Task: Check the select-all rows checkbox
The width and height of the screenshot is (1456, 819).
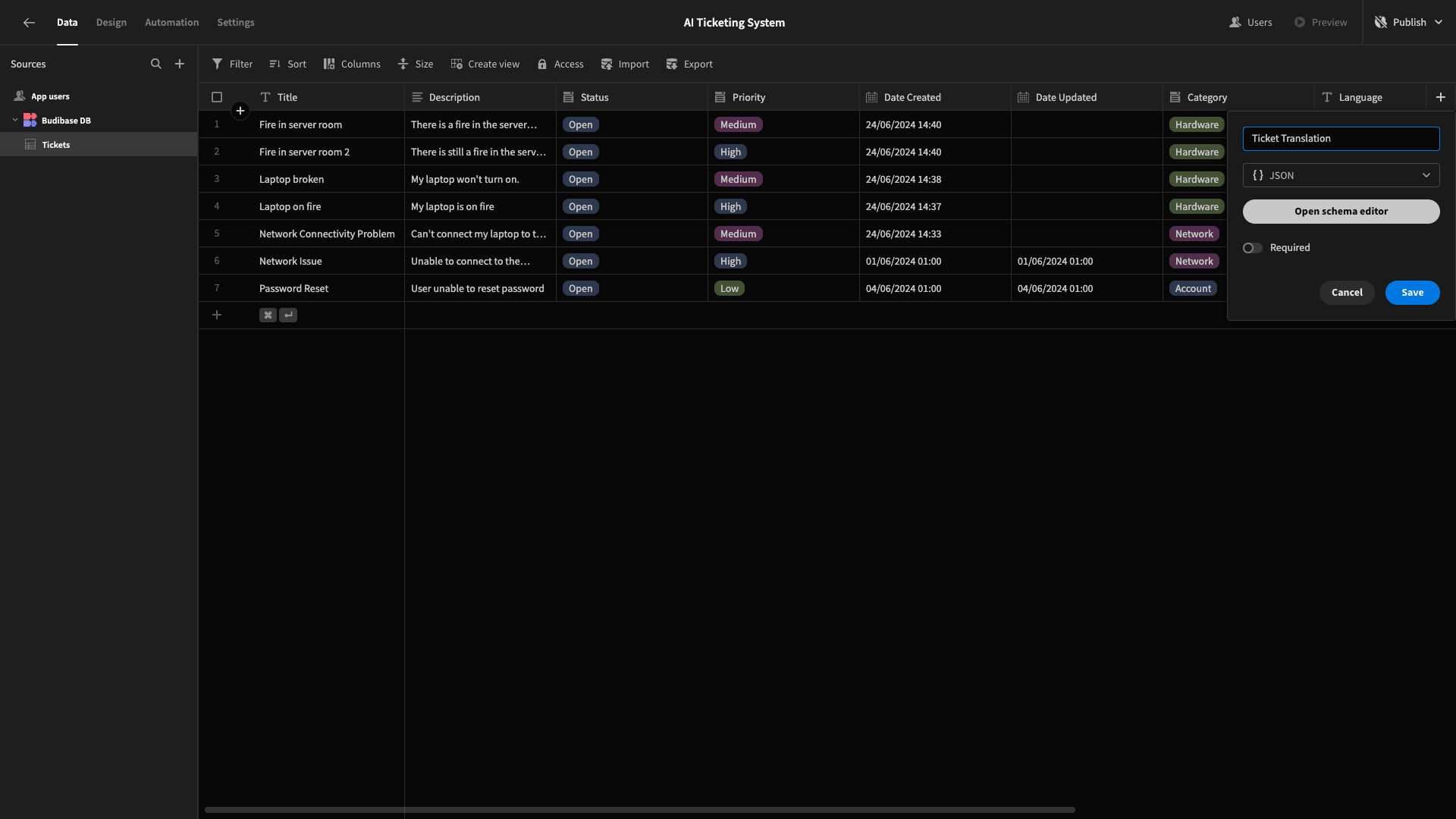Action: click(217, 97)
